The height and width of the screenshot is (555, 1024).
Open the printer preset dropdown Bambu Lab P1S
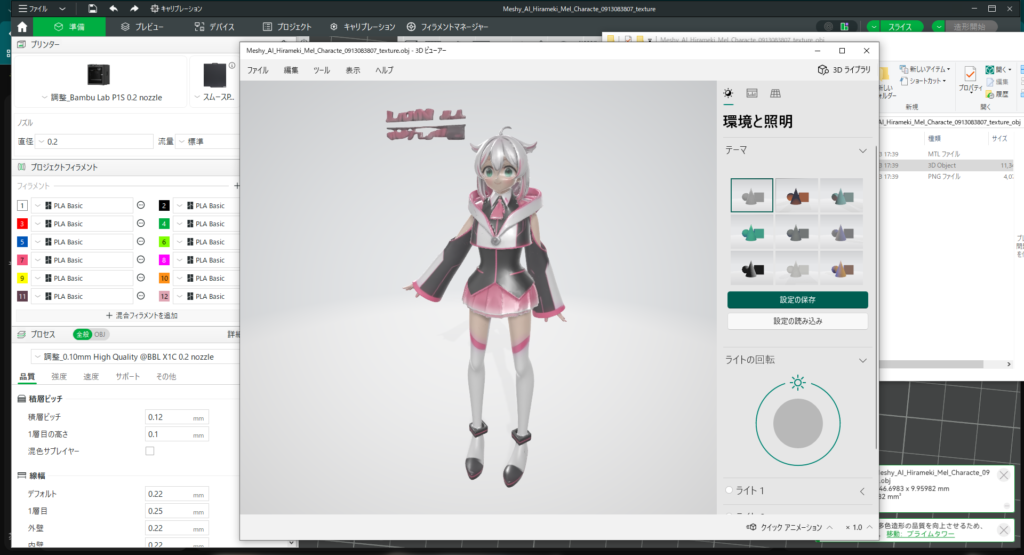[x=102, y=97]
